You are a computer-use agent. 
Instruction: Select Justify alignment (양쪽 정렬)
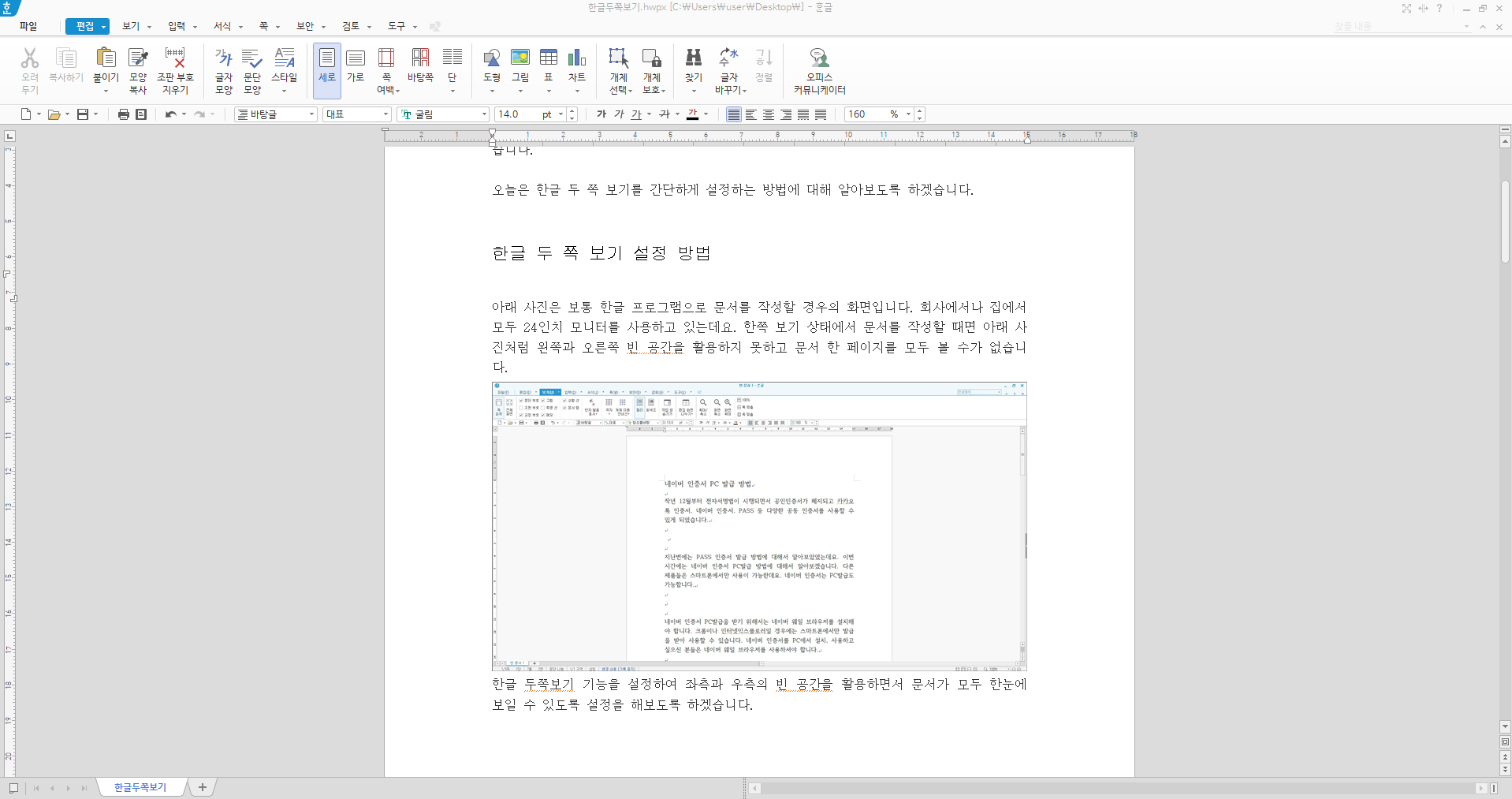pyautogui.click(x=734, y=114)
